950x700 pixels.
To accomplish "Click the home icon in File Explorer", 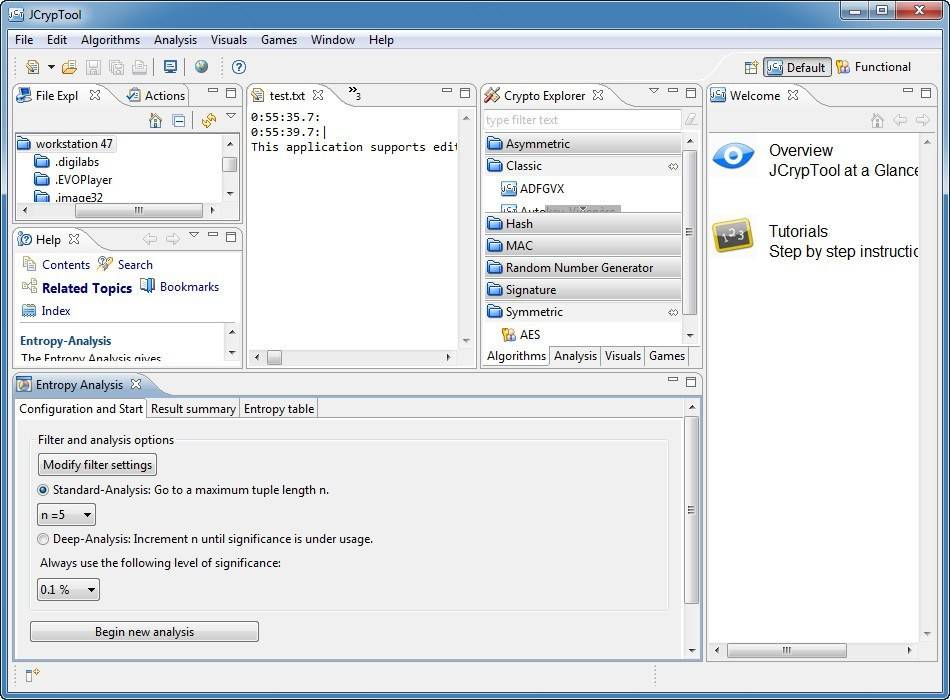I will coord(155,120).
